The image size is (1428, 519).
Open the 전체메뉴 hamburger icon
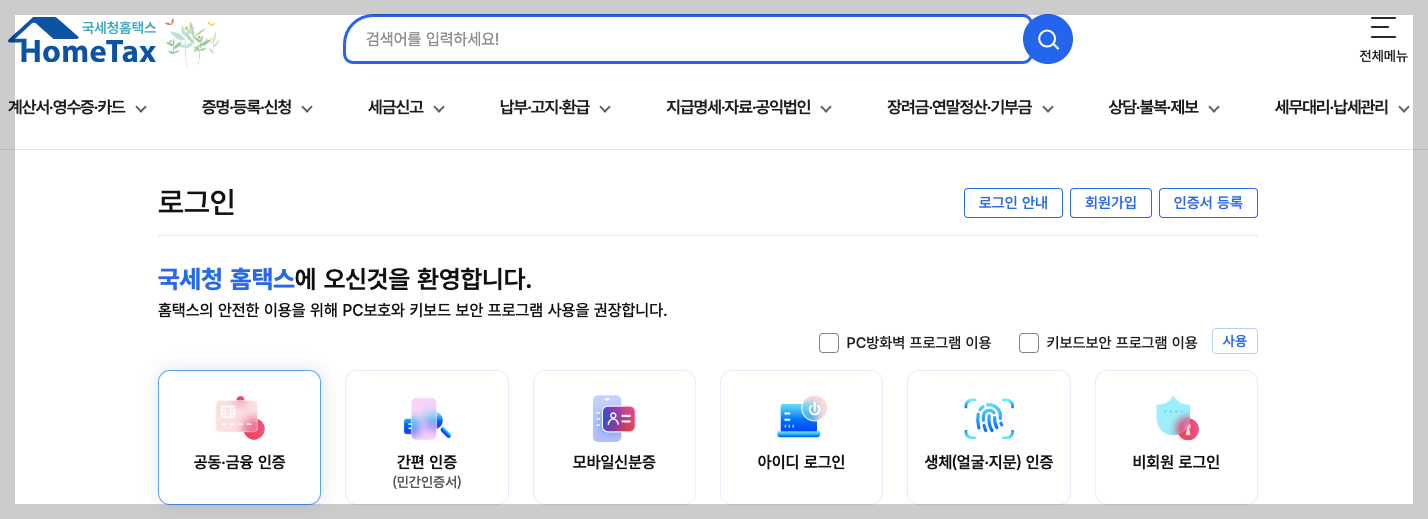(x=1383, y=27)
